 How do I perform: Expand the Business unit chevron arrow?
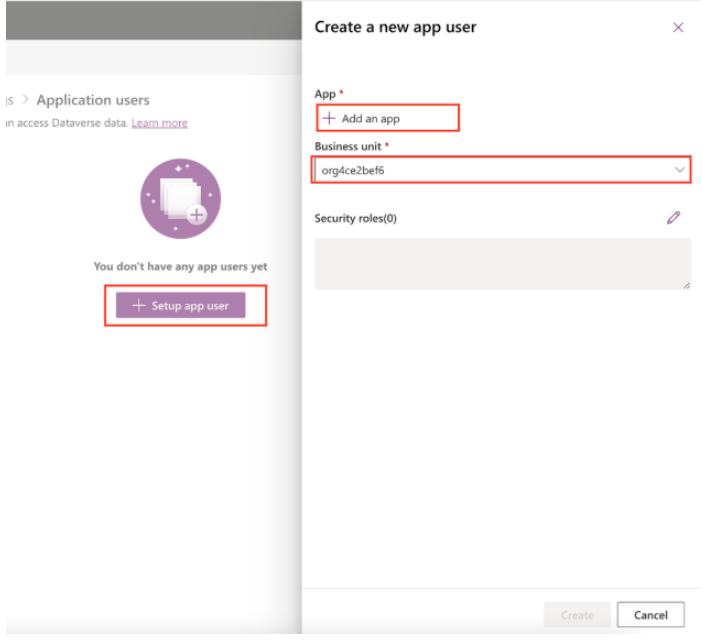point(680,170)
